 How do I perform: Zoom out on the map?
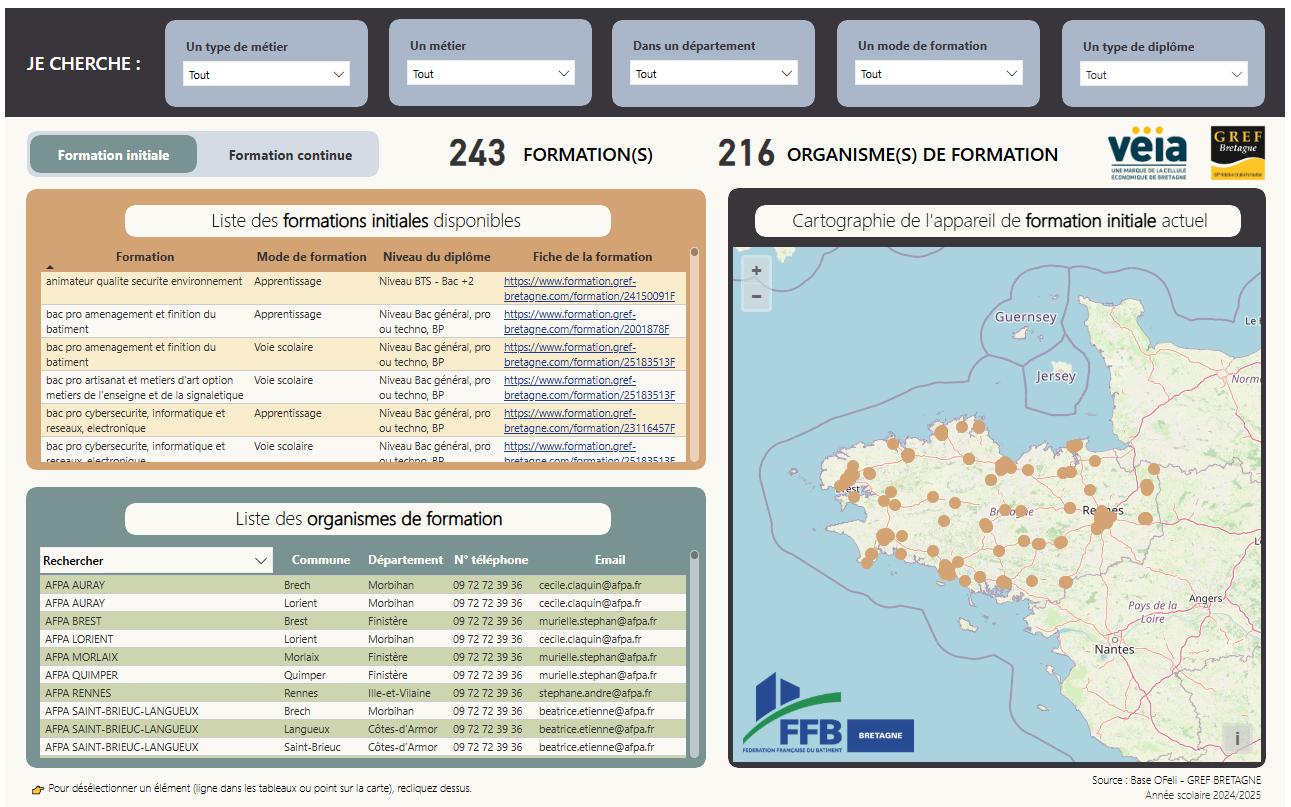[x=756, y=296]
